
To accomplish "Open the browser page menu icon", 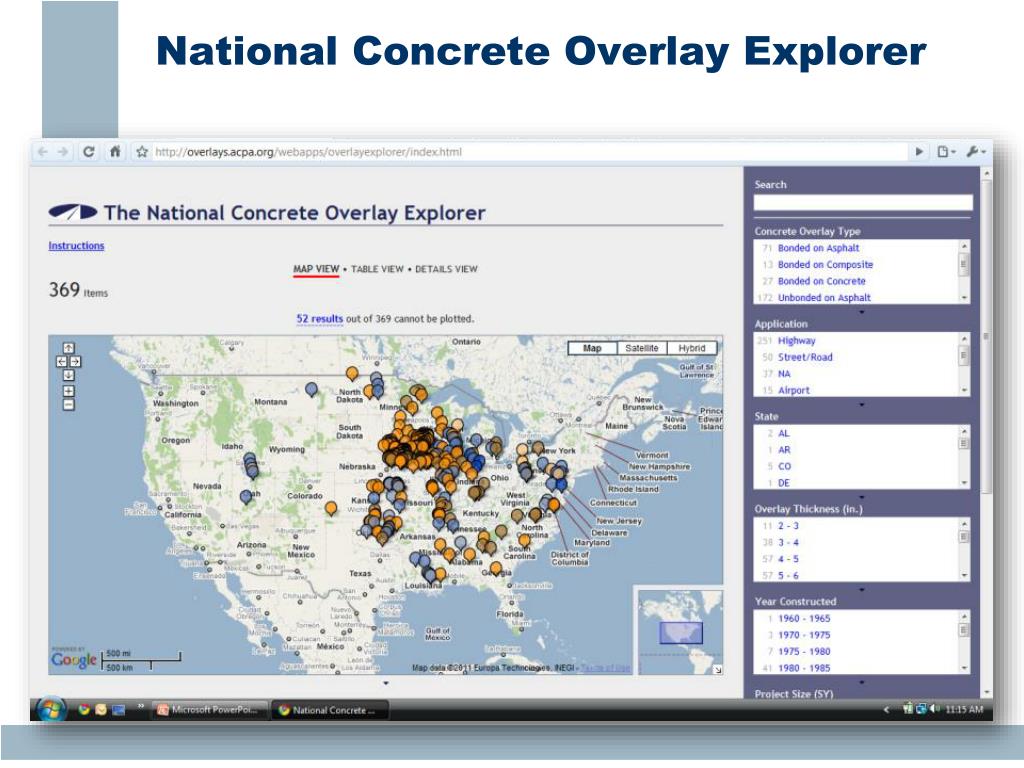I will (x=946, y=152).
